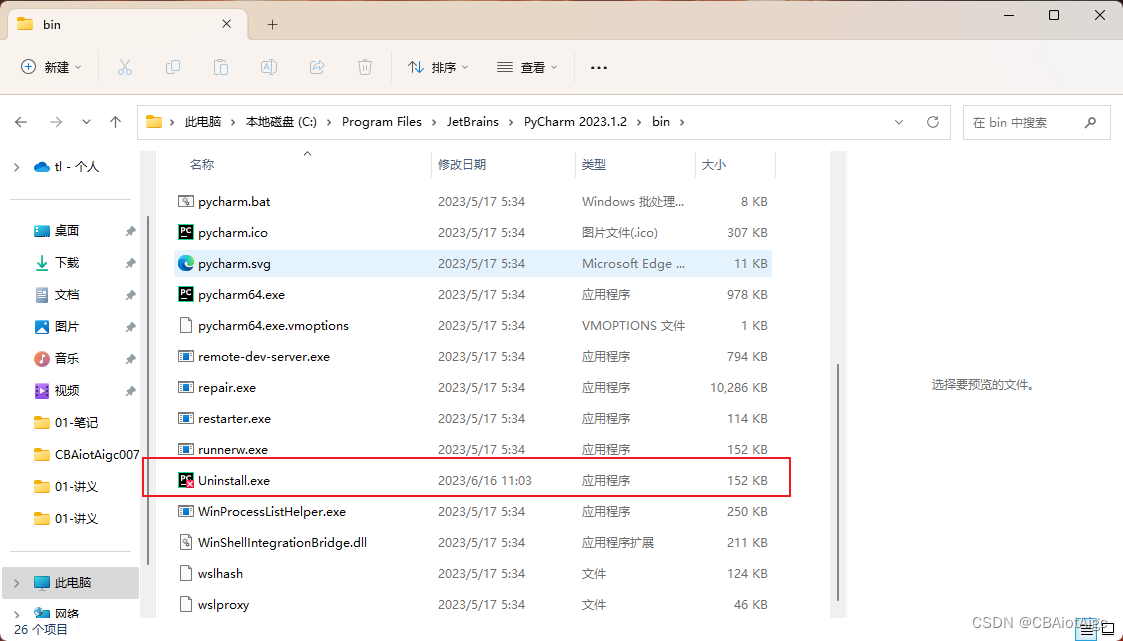Click 此电脑 in the address breadcrumb
The width and height of the screenshot is (1123, 641).
(203, 122)
